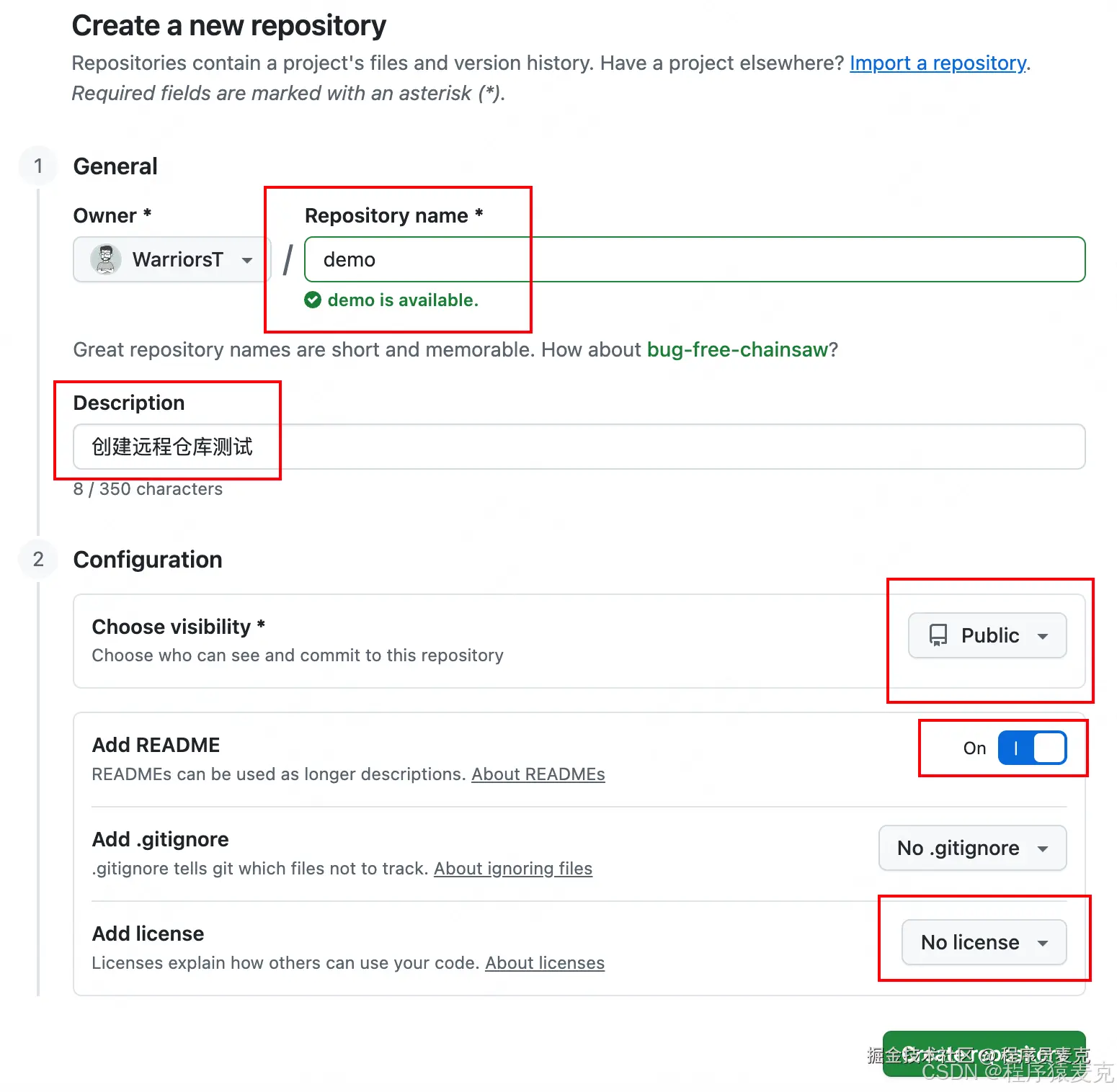
Task: Click the caret arrow beside No .gitignore
Action: [1042, 849]
